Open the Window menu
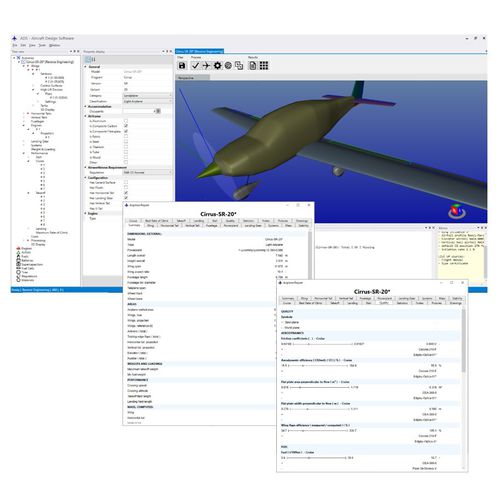 [54, 45]
